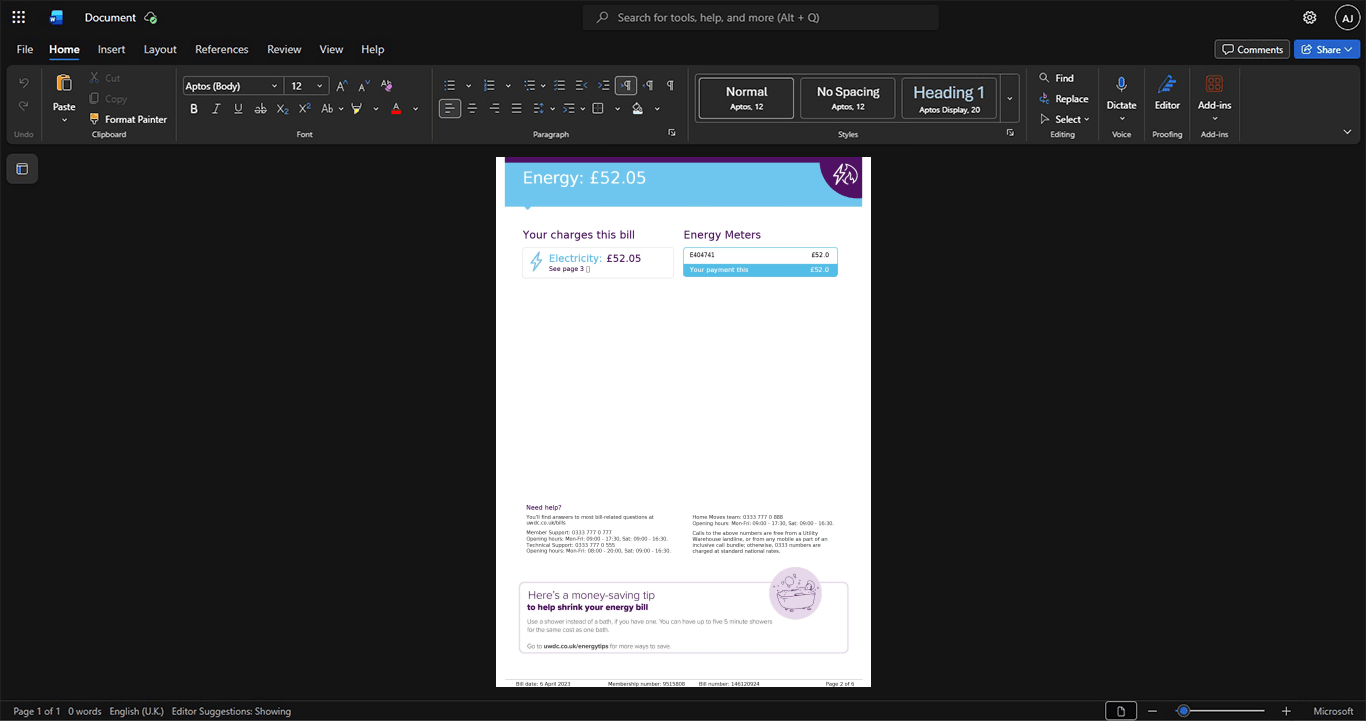
Task: Click the red font color button
Action: (397, 108)
